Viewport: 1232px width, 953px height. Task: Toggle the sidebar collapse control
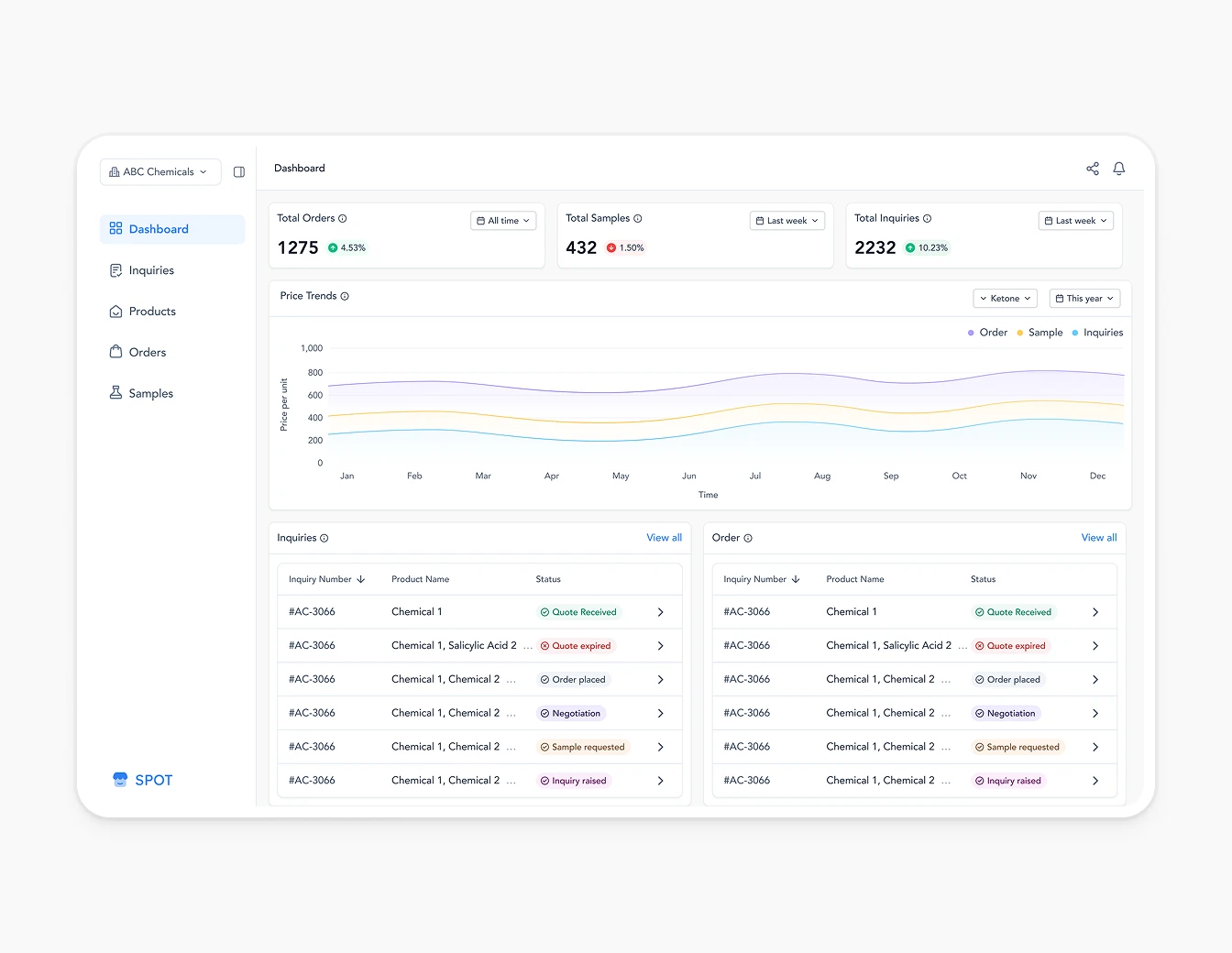coord(239,171)
